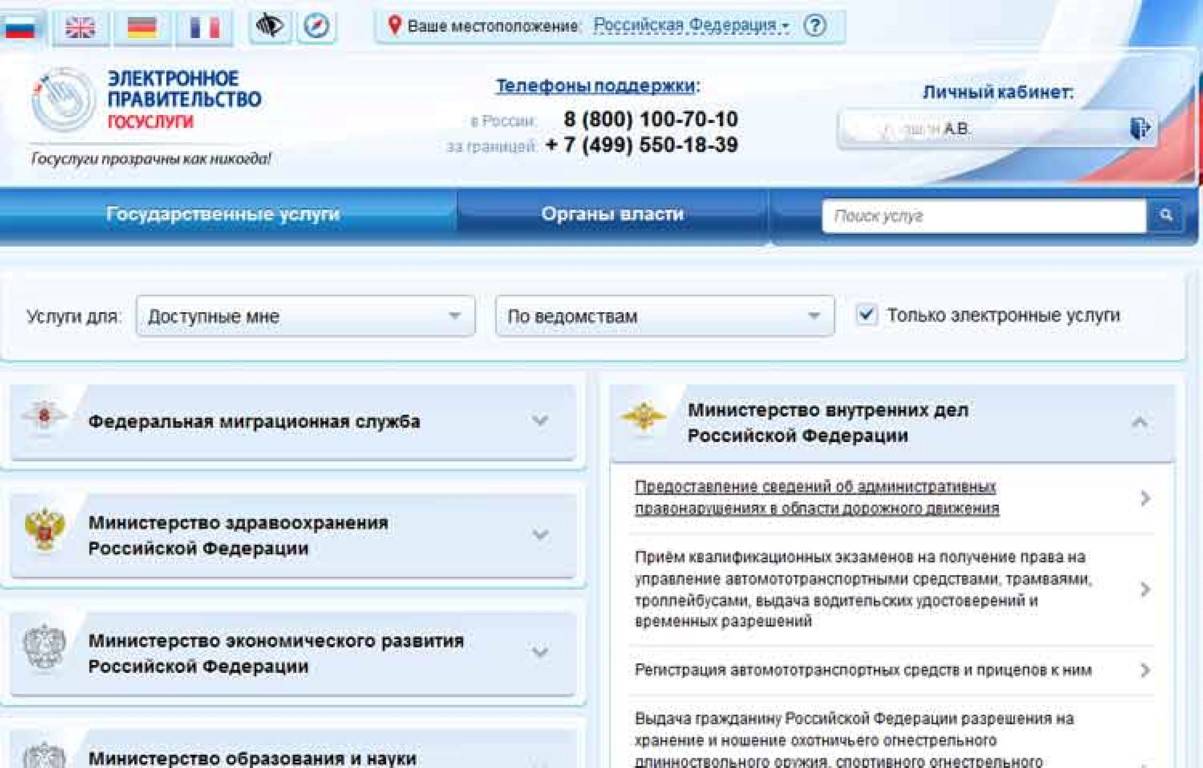1203x768 pixels.
Task: Log out using the exit door icon
Action: [x=1140, y=128]
